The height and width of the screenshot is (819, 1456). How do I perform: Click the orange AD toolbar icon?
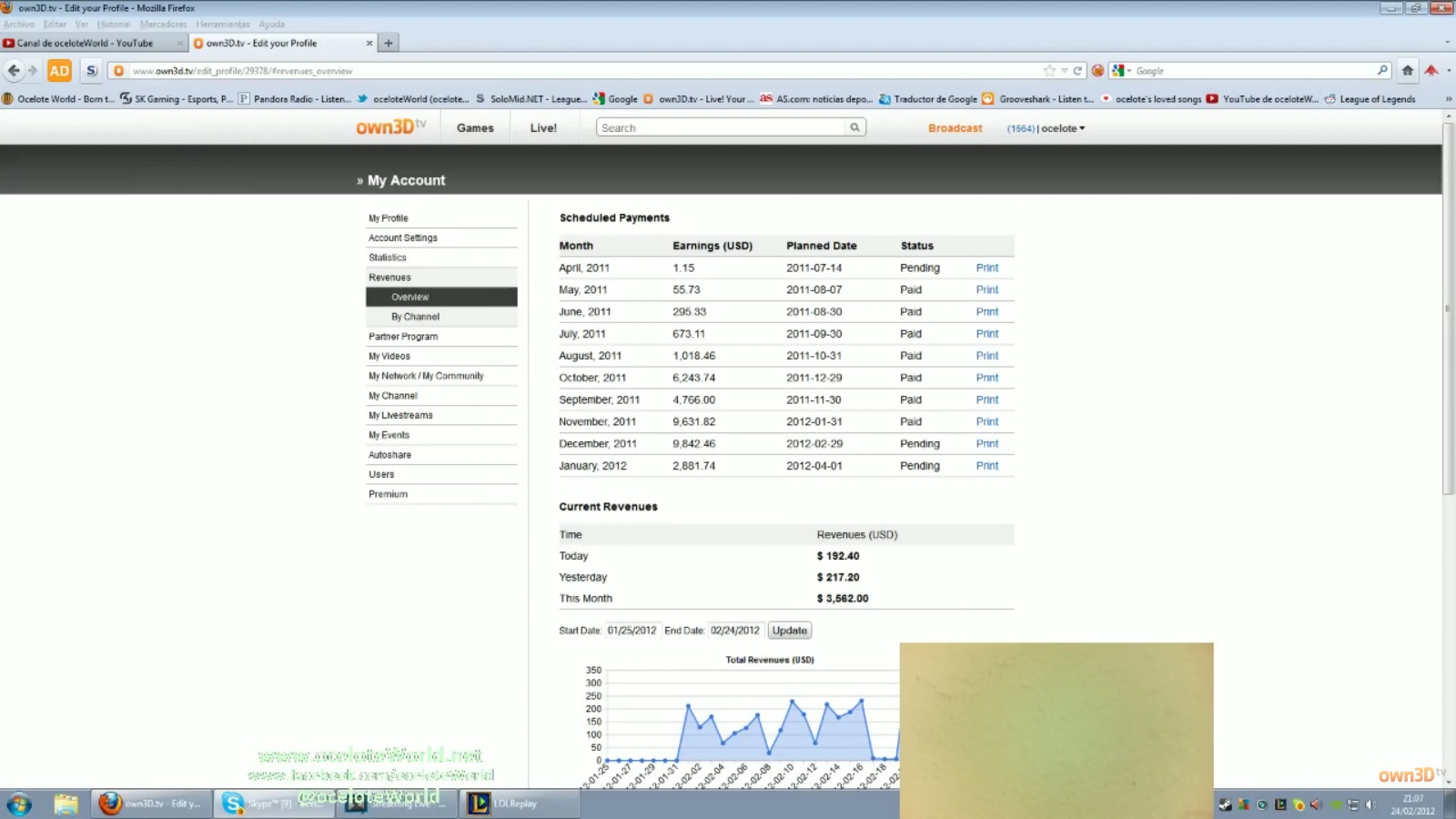(x=59, y=70)
